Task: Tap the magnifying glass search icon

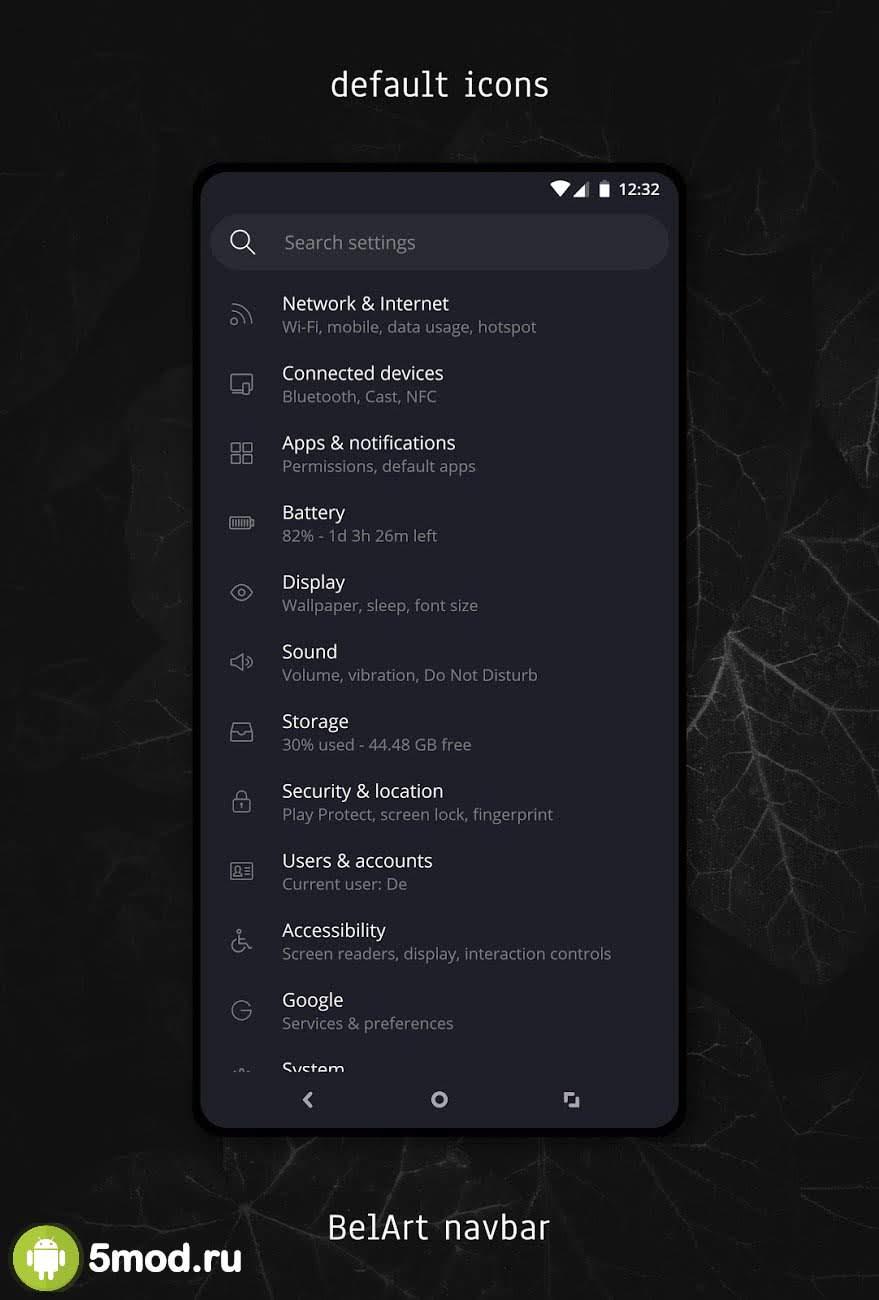Action: tap(242, 242)
